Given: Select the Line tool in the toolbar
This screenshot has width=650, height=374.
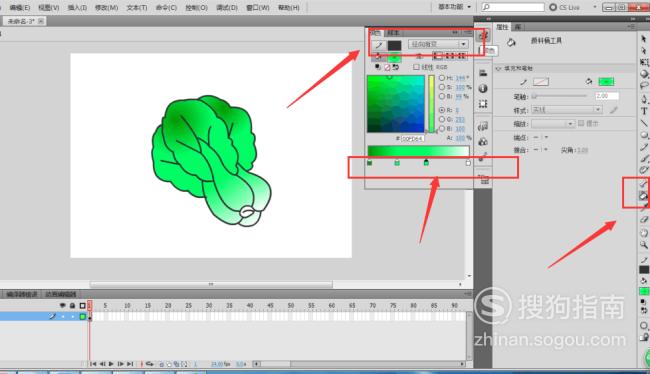Looking at the screenshot, I should (644, 123).
